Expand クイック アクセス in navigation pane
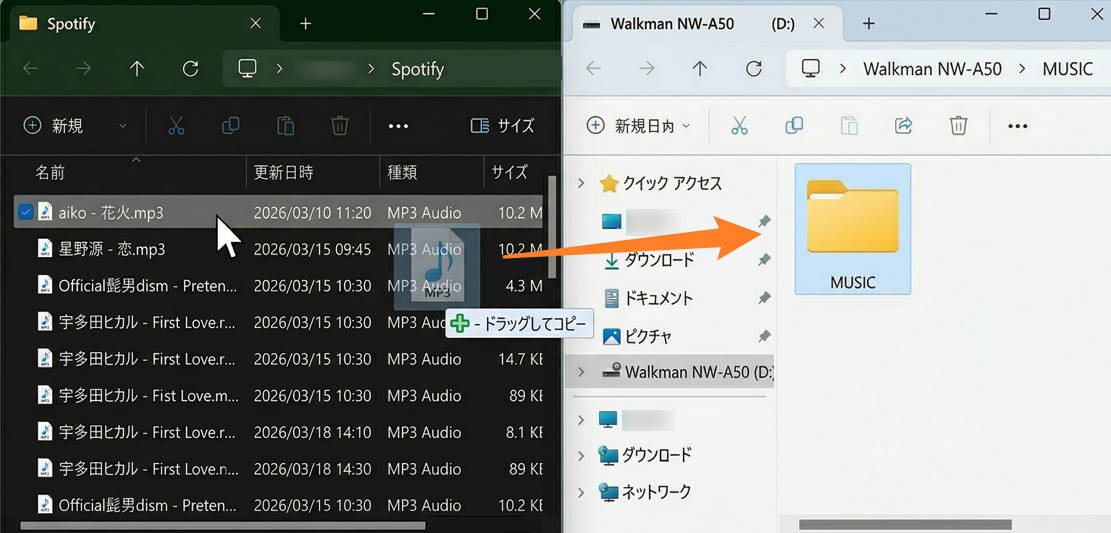The height and width of the screenshot is (533, 1111). pyautogui.click(x=581, y=184)
